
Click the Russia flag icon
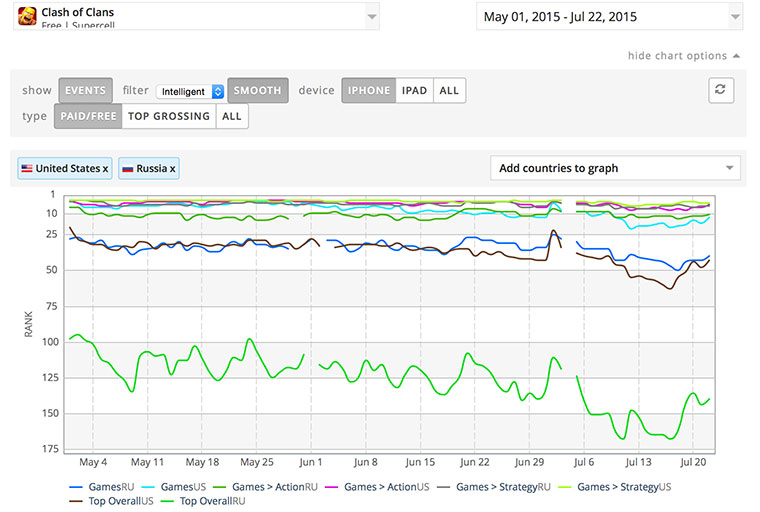[127, 169]
